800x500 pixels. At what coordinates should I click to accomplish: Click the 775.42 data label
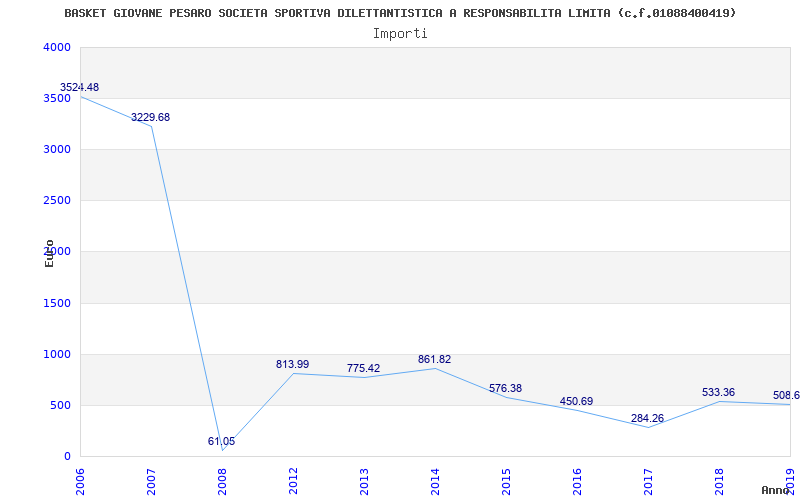[363, 368]
